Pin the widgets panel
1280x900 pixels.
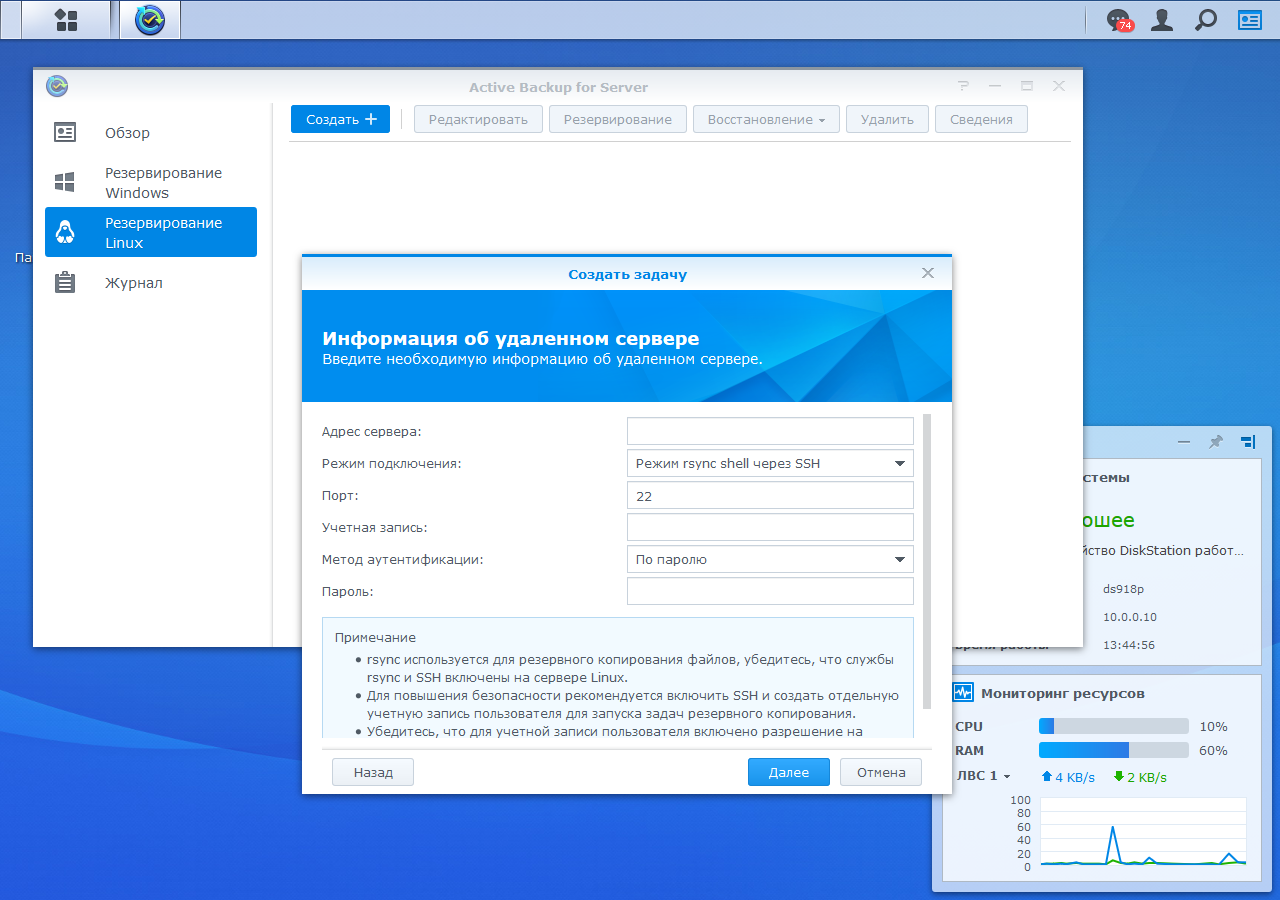coord(1216,441)
